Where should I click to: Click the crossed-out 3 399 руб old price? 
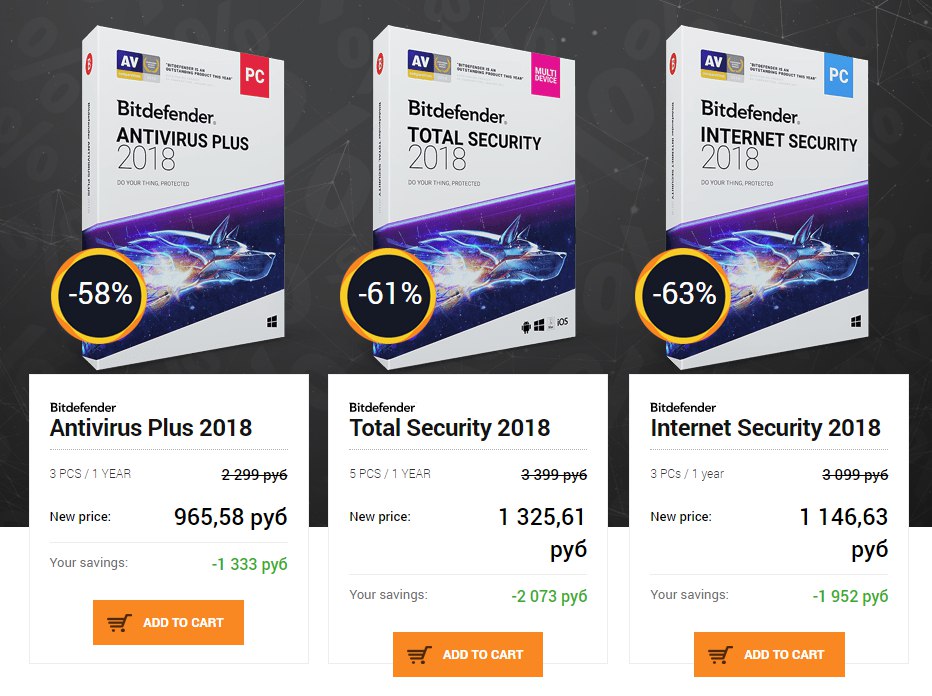click(x=554, y=475)
